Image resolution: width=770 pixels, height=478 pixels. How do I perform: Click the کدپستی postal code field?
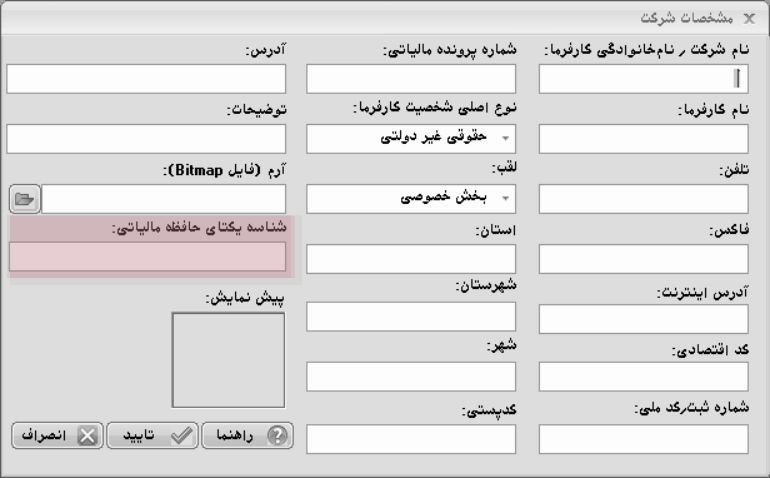pos(411,439)
